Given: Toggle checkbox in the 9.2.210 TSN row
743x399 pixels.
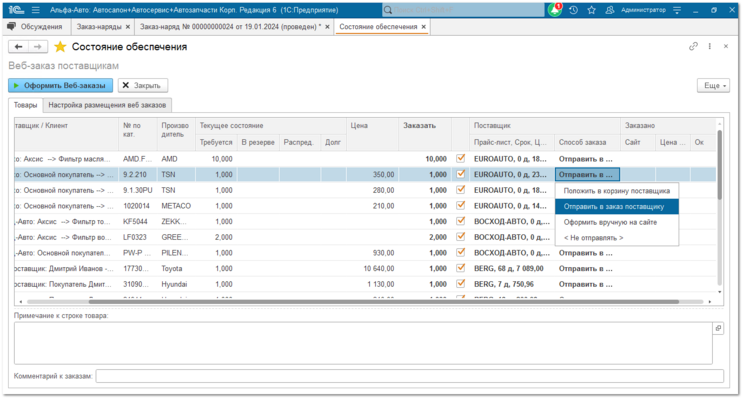Looking at the screenshot, I should [460, 174].
